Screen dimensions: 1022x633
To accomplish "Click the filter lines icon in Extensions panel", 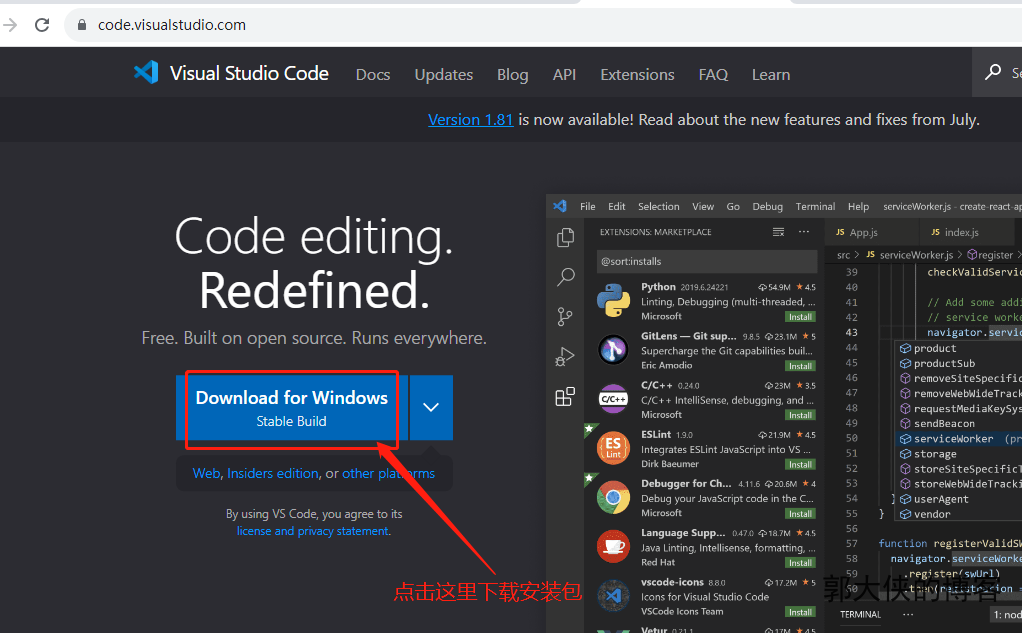I will click(x=778, y=232).
